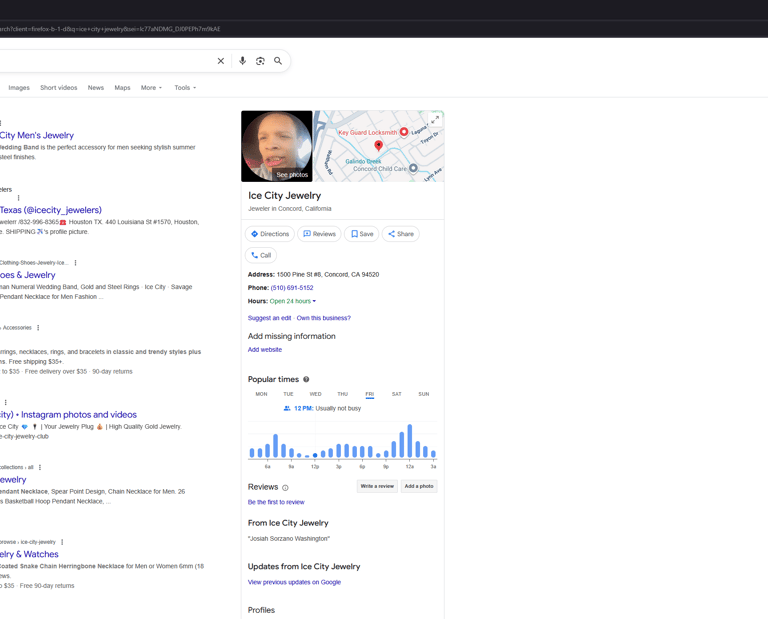Viewport: 768px width, 619px height.
Task: Open the Popular times help icon
Action: point(306,379)
